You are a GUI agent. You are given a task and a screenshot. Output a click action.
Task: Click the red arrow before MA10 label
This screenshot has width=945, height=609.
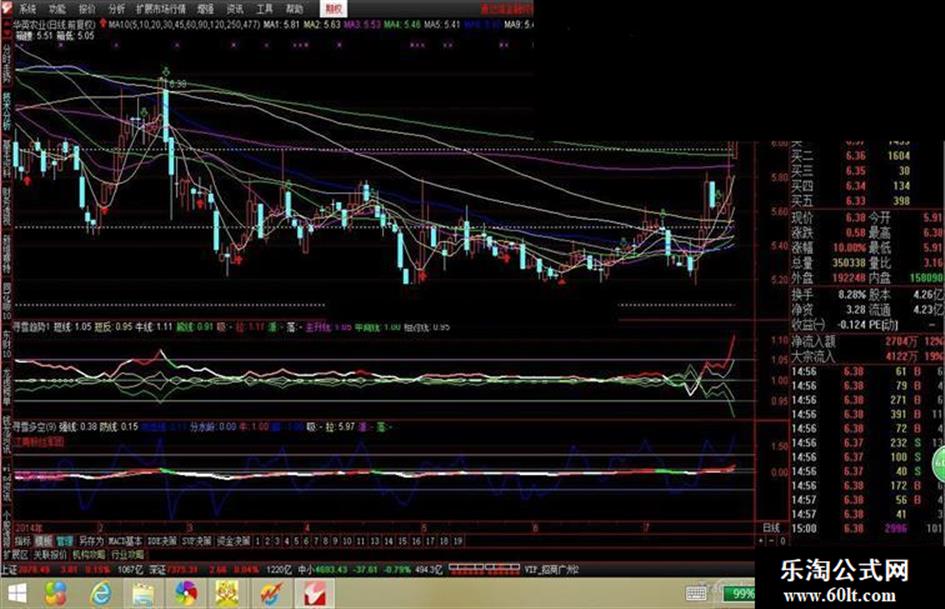coord(104,24)
